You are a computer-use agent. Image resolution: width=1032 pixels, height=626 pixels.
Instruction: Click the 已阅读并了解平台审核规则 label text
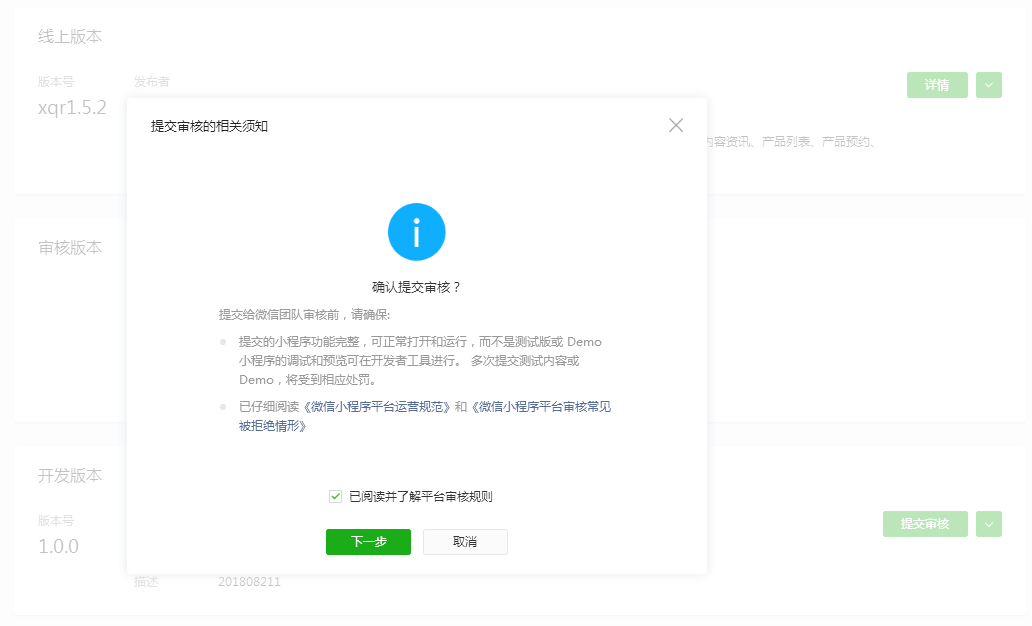(421, 496)
